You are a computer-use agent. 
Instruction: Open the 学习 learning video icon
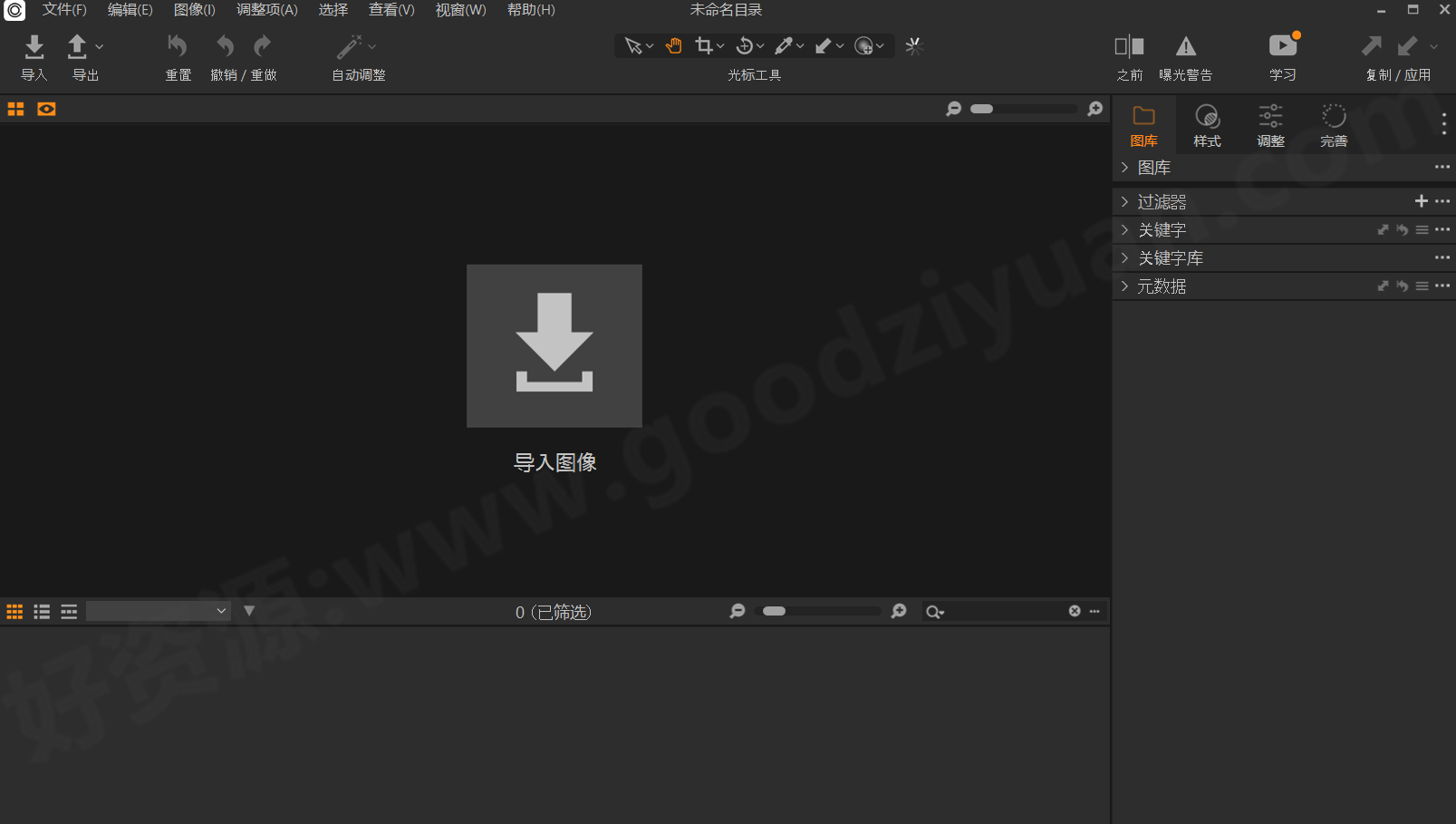click(1283, 45)
